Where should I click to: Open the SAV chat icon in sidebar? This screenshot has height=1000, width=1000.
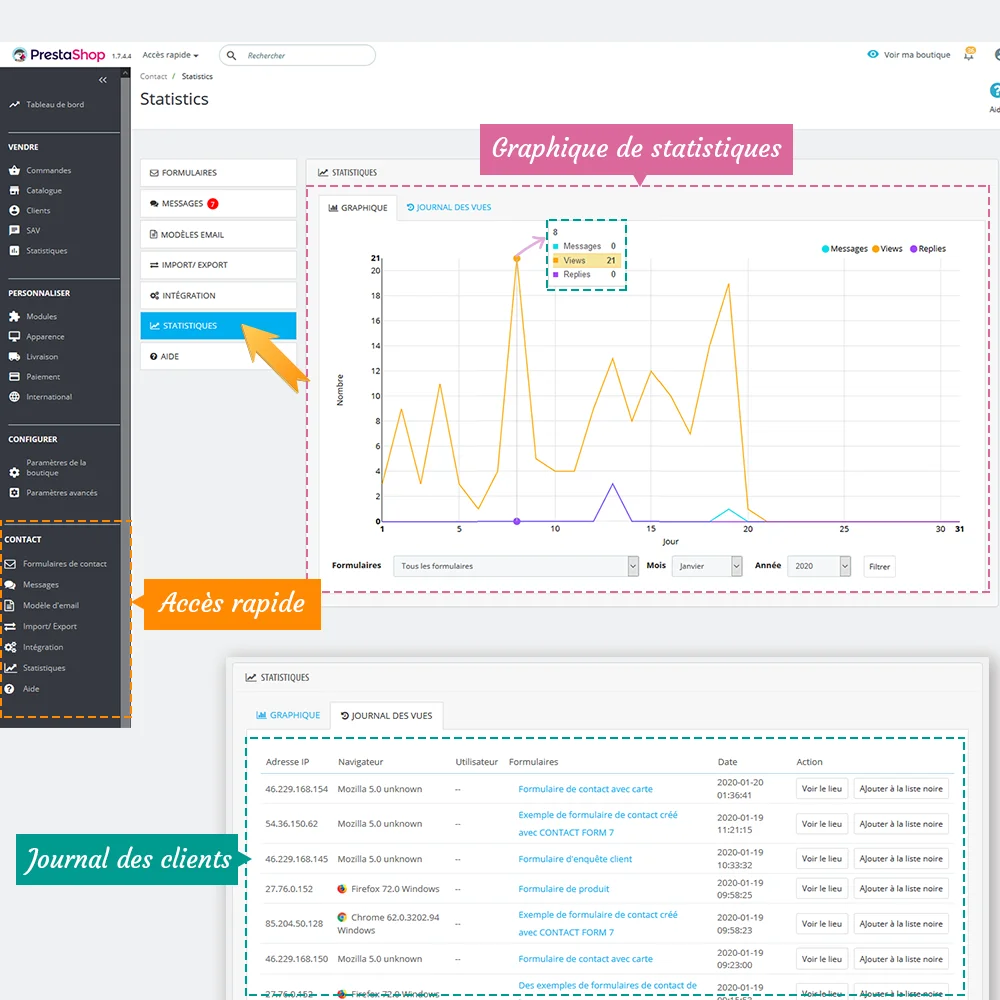[x=14, y=230]
